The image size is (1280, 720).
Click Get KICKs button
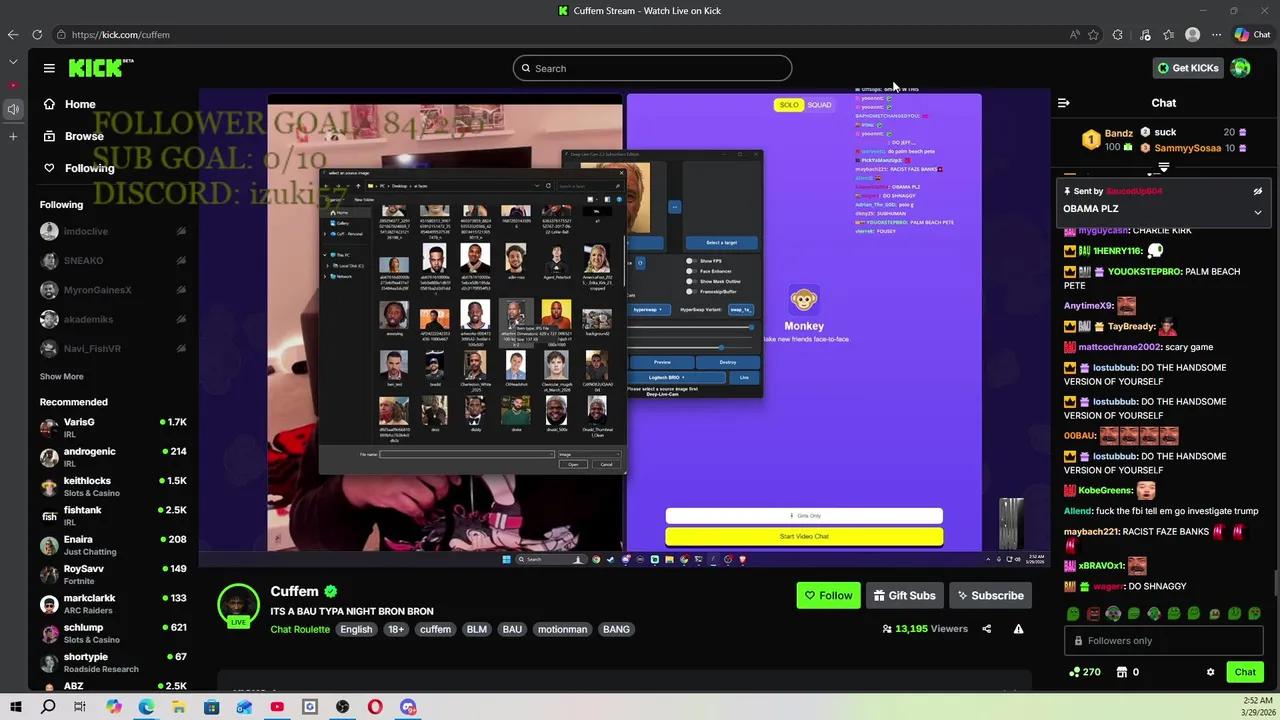(1188, 68)
